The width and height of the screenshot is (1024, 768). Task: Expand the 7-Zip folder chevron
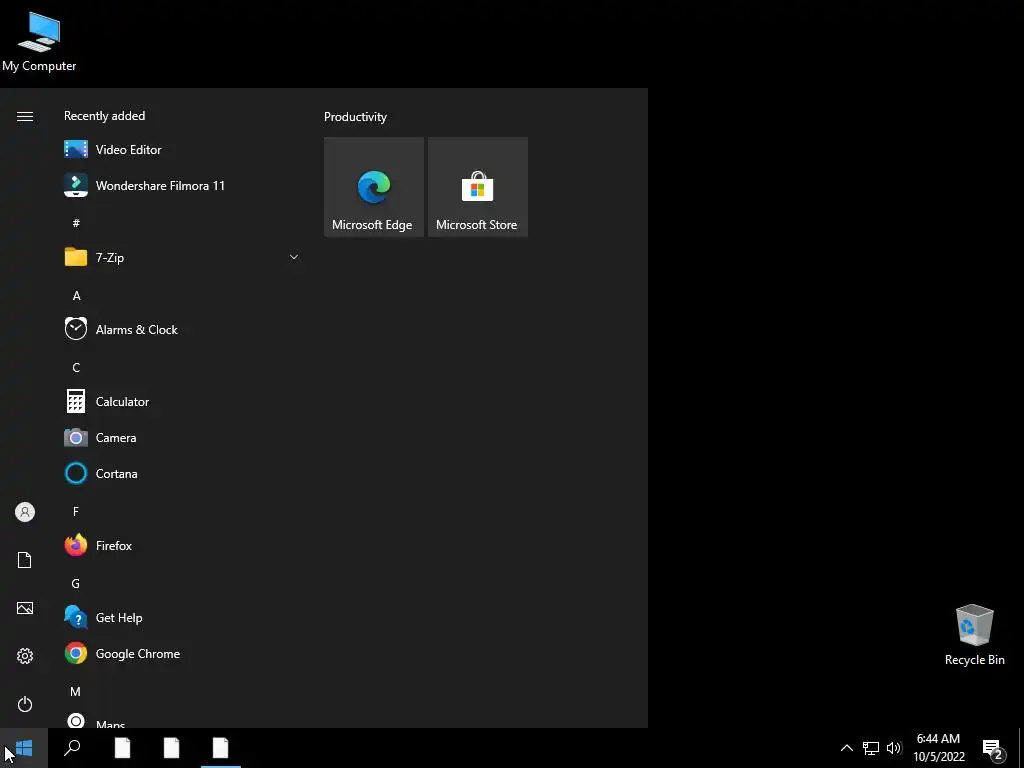[x=294, y=257]
